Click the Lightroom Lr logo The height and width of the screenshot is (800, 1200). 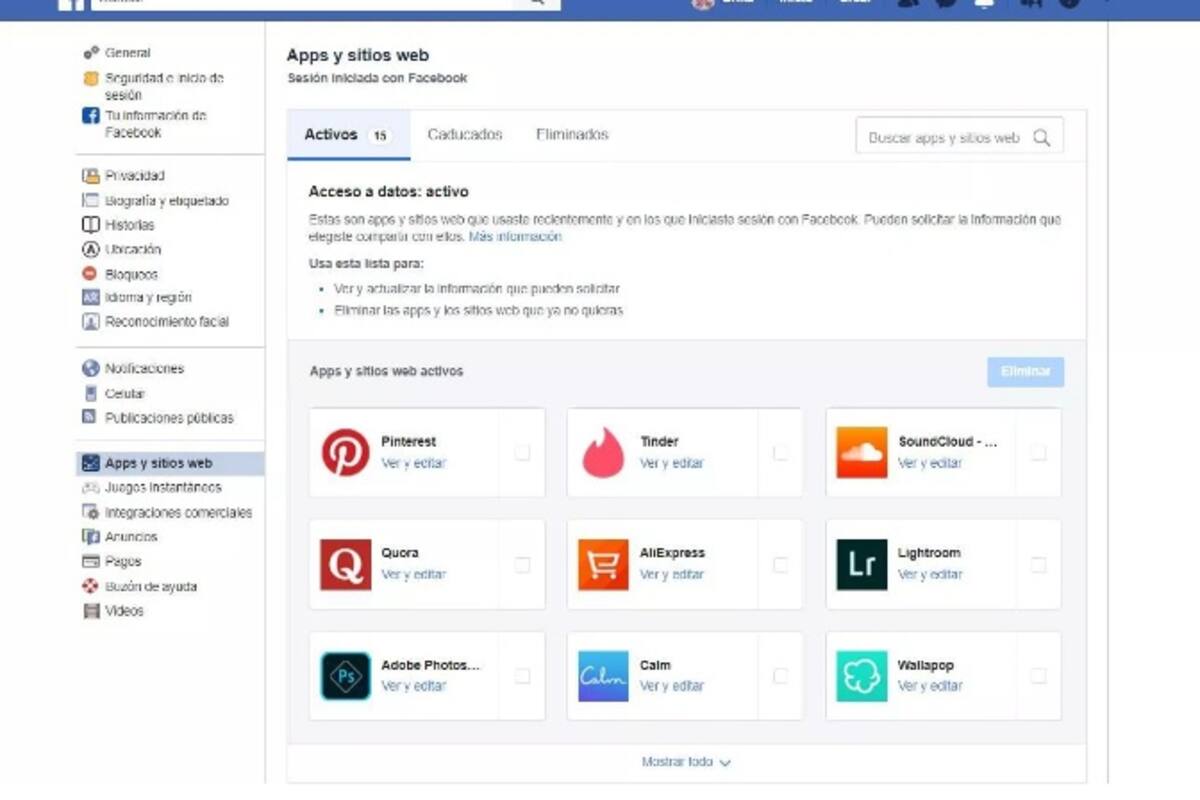[x=862, y=565]
